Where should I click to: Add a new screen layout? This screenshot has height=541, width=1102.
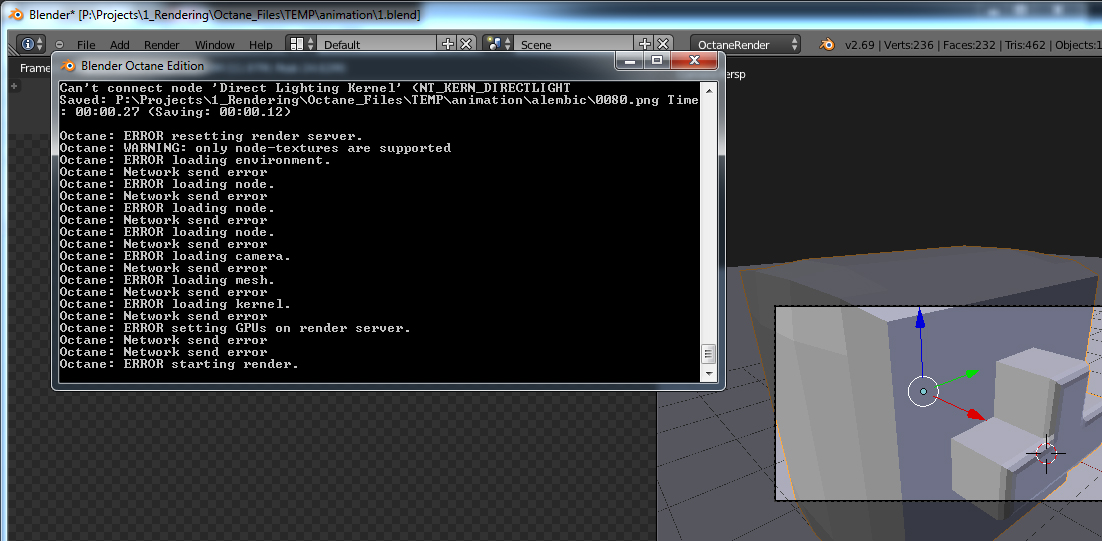tap(448, 44)
